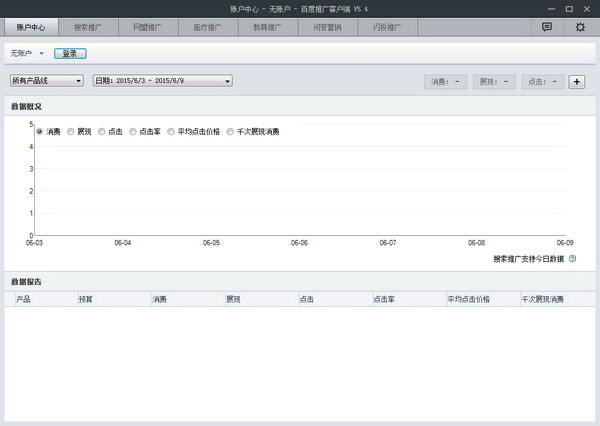The image size is (600, 426).
Task: Expand the 无账户 account dropdown arrow
Action: (42, 53)
